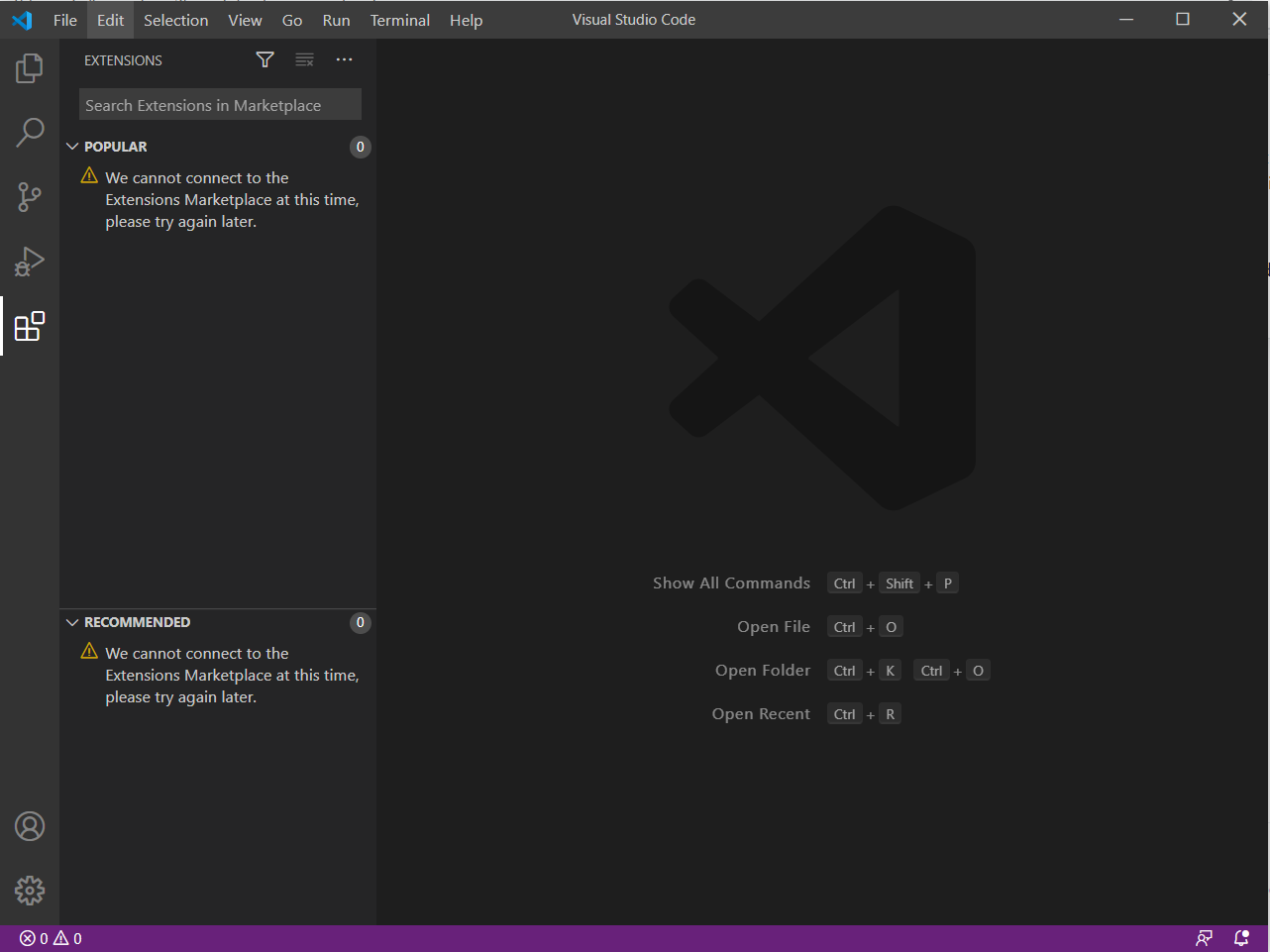Click the Filter Extensions funnel icon

point(265,59)
